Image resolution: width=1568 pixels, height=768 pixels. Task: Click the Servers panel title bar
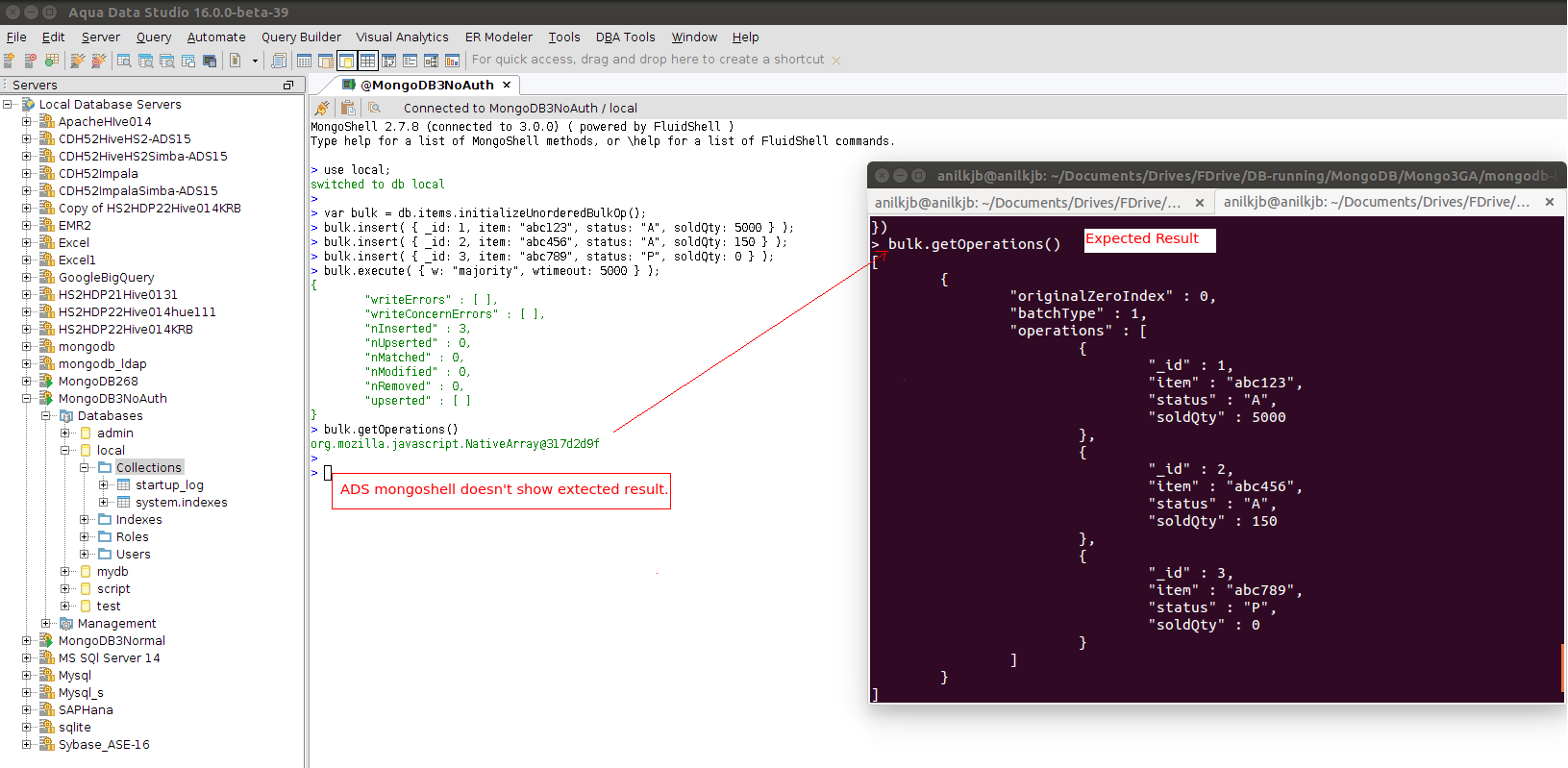pos(152,86)
